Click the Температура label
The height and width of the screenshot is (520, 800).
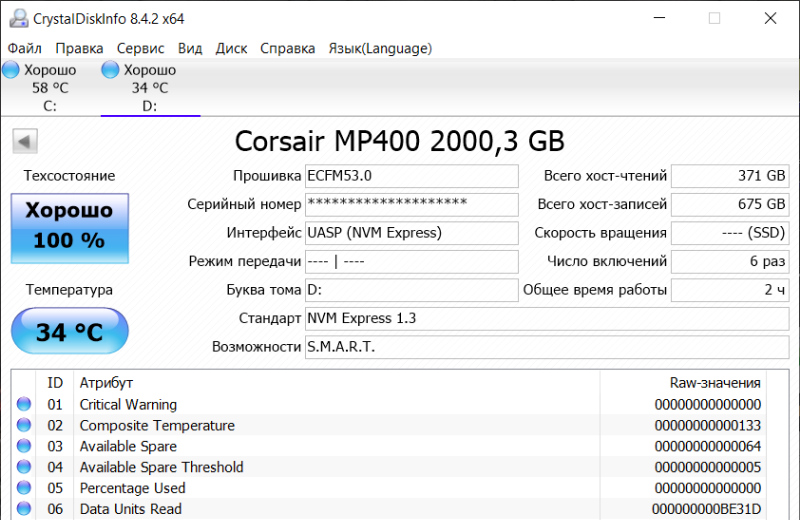(x=69, y=290)
